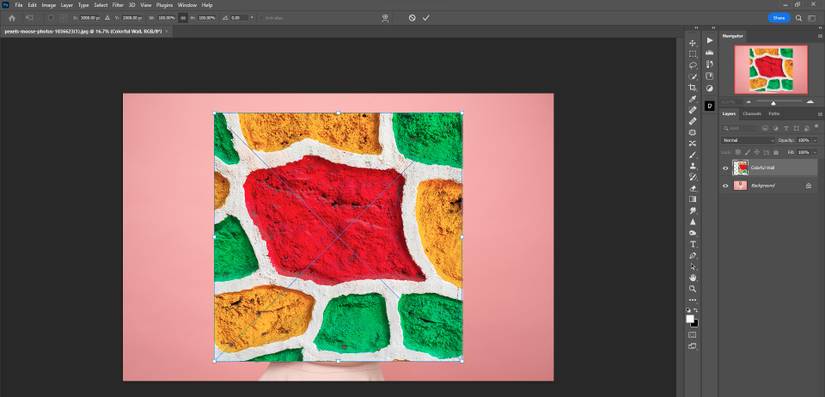The height and width of the screenshot is (397, 825).
Task: Toggle the Anti-alias checkbox
Action: 261,18
